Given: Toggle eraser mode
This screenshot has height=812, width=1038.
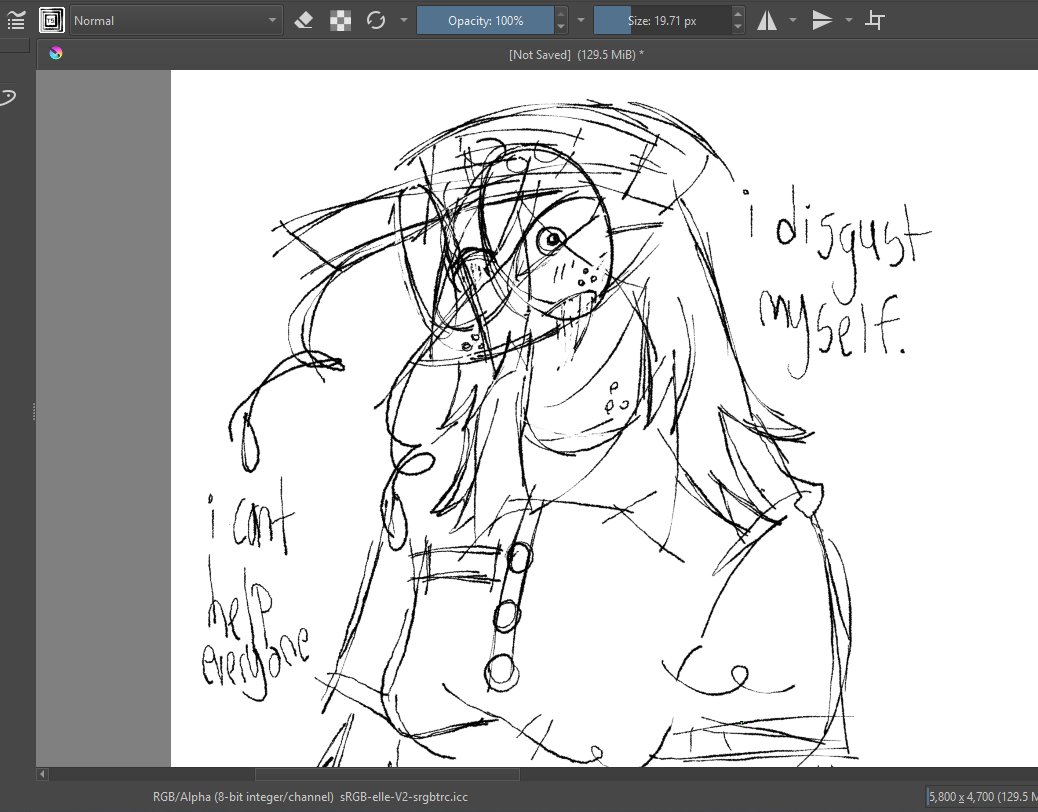Looking at the screenshot, I should point(303,21).
